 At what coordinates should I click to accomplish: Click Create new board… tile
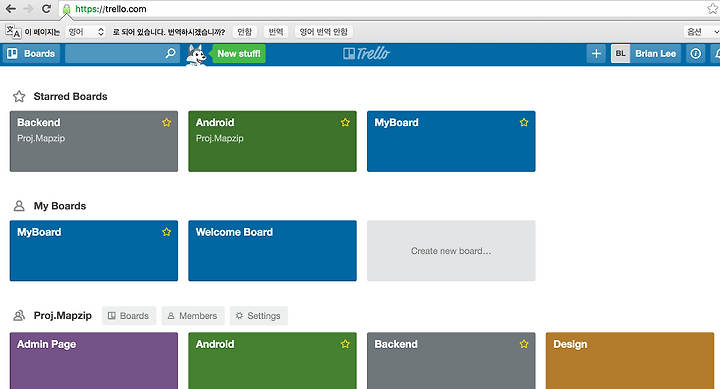tap(451, 251)
